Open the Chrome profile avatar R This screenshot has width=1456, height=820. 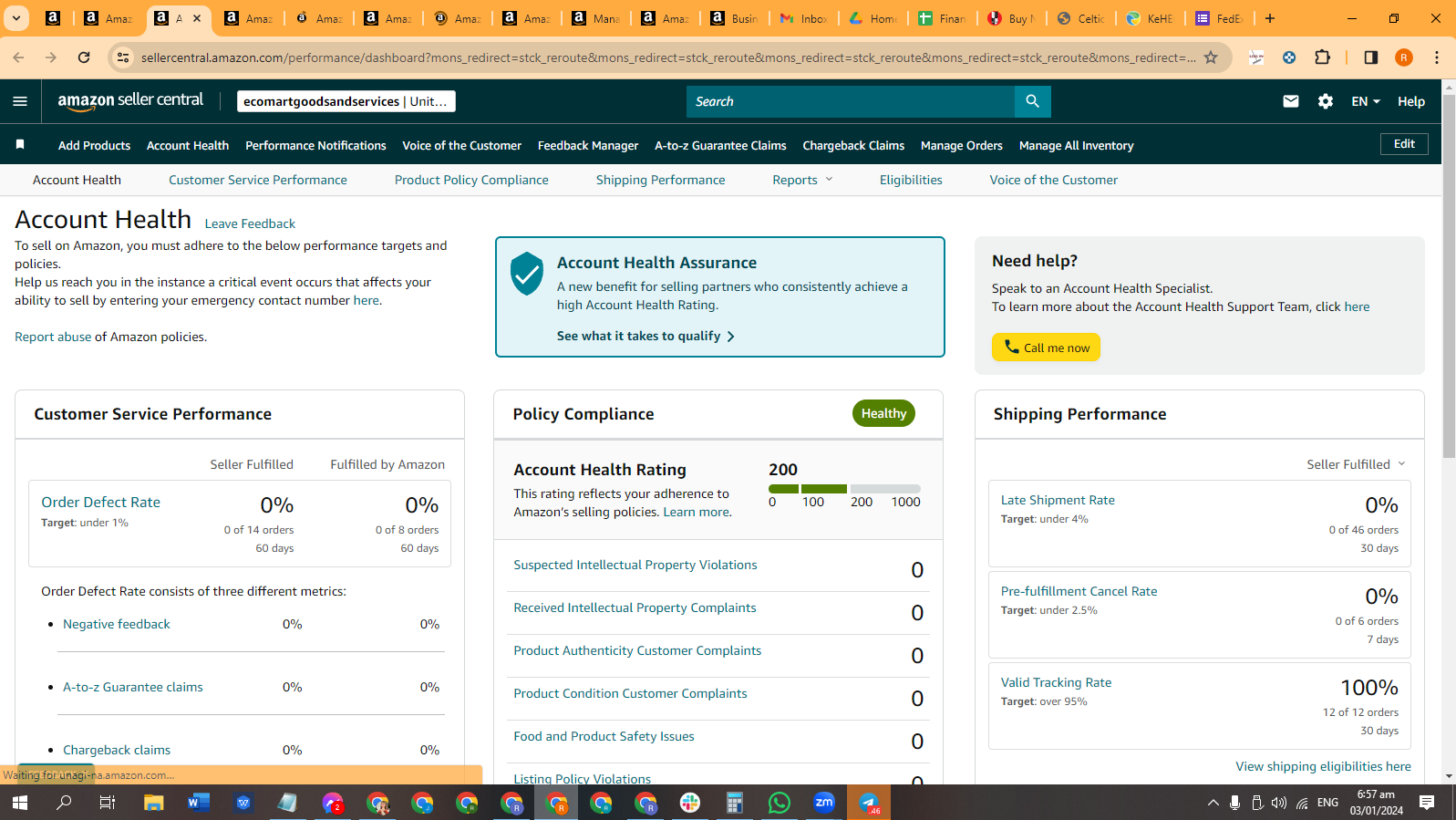pos(1404,57)
